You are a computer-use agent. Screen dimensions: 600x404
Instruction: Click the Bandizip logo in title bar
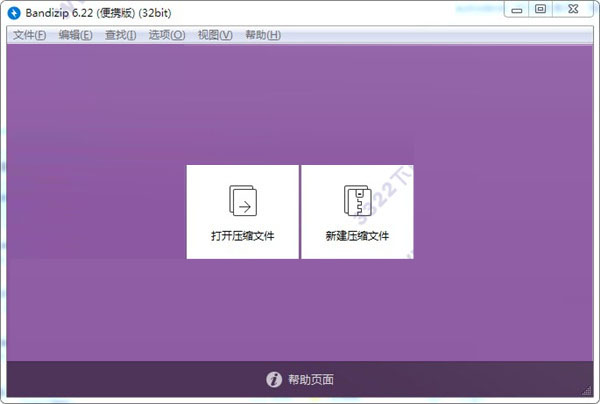tap(14, 13)
